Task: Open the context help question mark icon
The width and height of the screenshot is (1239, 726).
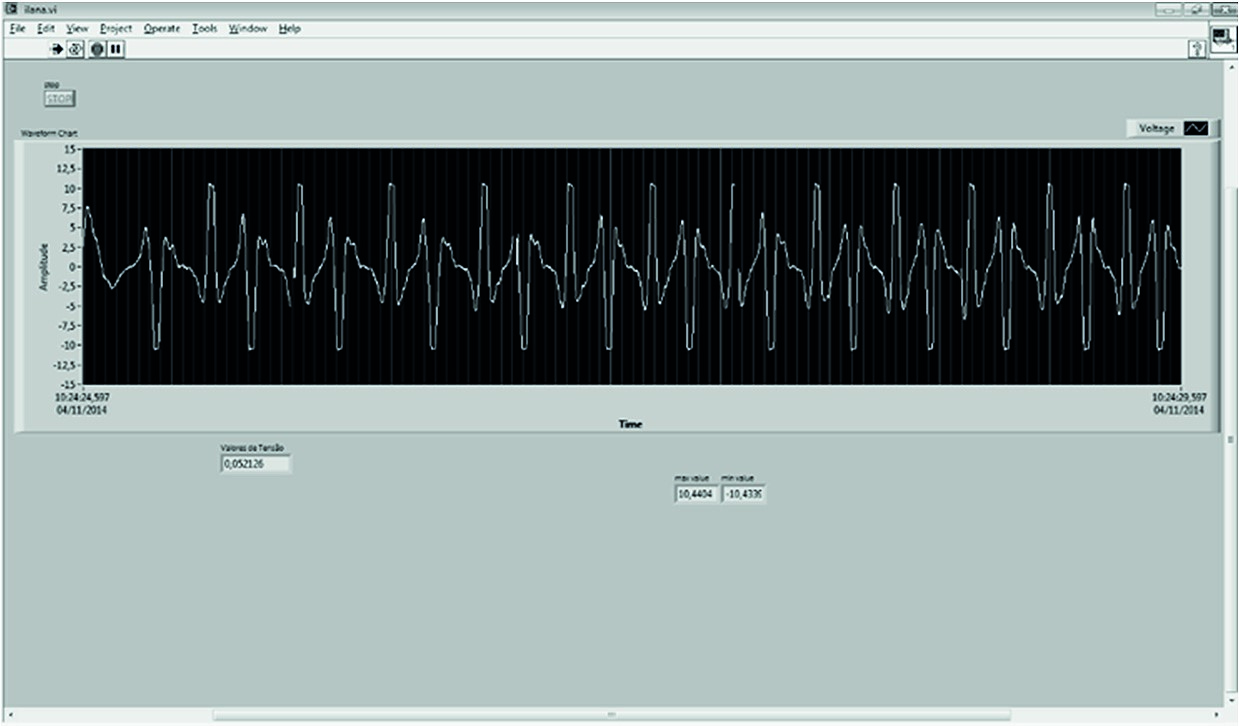Action: pos(1195,49)
